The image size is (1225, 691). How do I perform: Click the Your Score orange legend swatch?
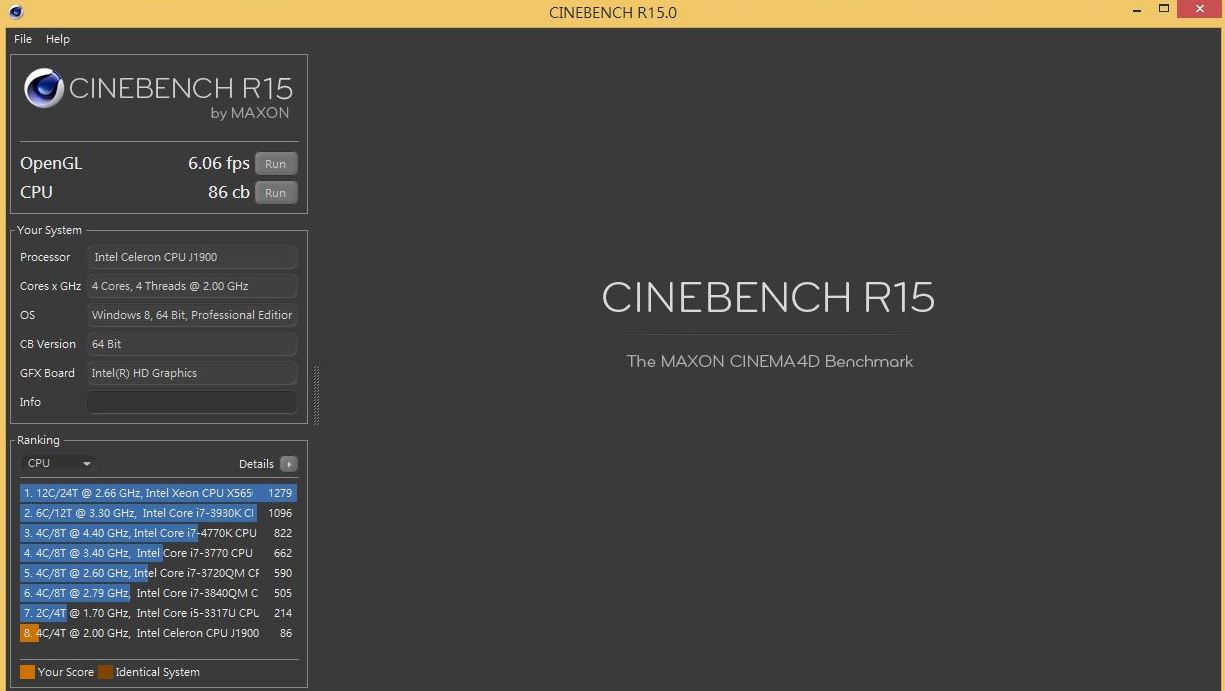pyautogui.click(x=27, y=672)
